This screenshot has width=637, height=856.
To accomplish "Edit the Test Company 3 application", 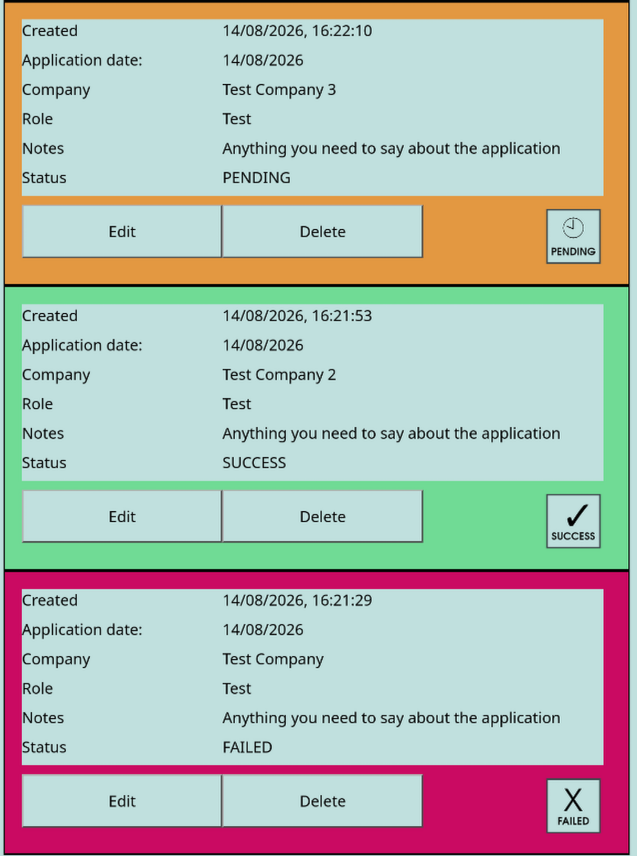I will (122, 231).
